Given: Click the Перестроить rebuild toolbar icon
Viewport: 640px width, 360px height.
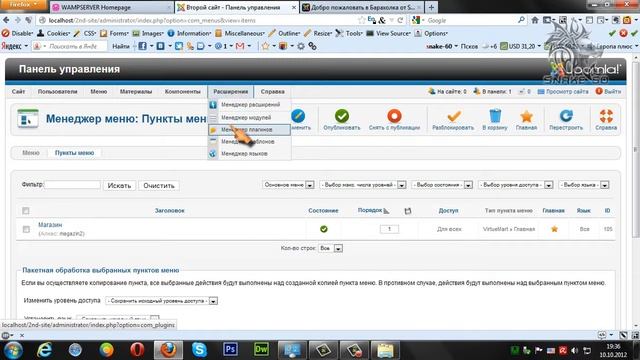Looking at the screenshot, I should point(566,116).
